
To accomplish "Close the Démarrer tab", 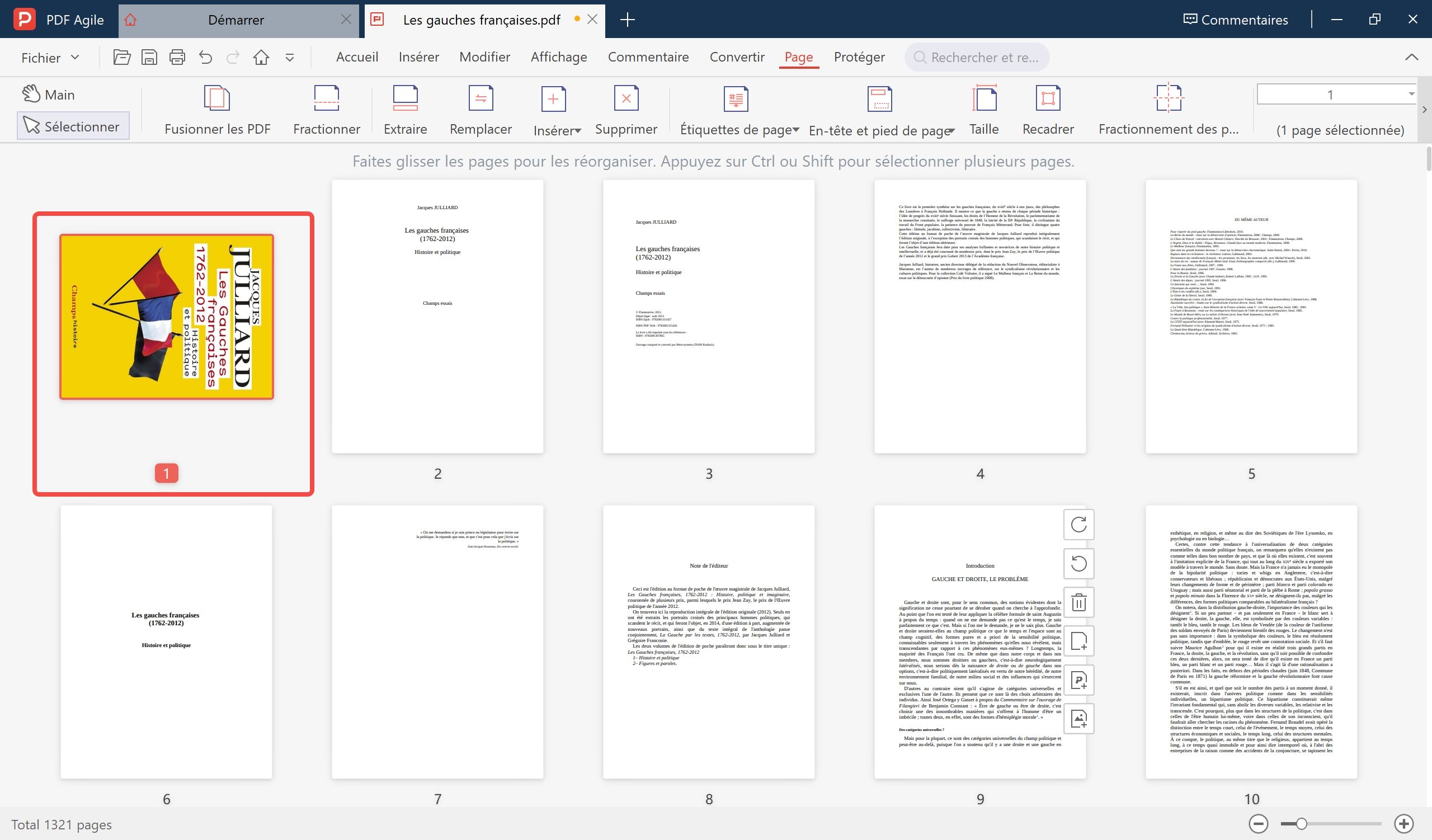I will click(346, 20).
